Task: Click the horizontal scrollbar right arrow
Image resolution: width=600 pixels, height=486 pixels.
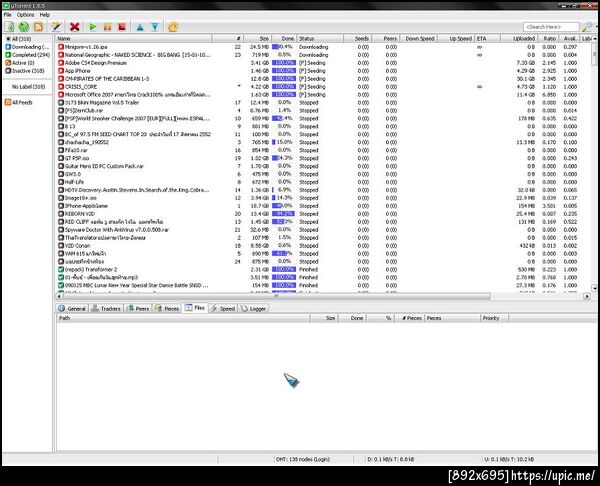Action: [x=587, y=296]
